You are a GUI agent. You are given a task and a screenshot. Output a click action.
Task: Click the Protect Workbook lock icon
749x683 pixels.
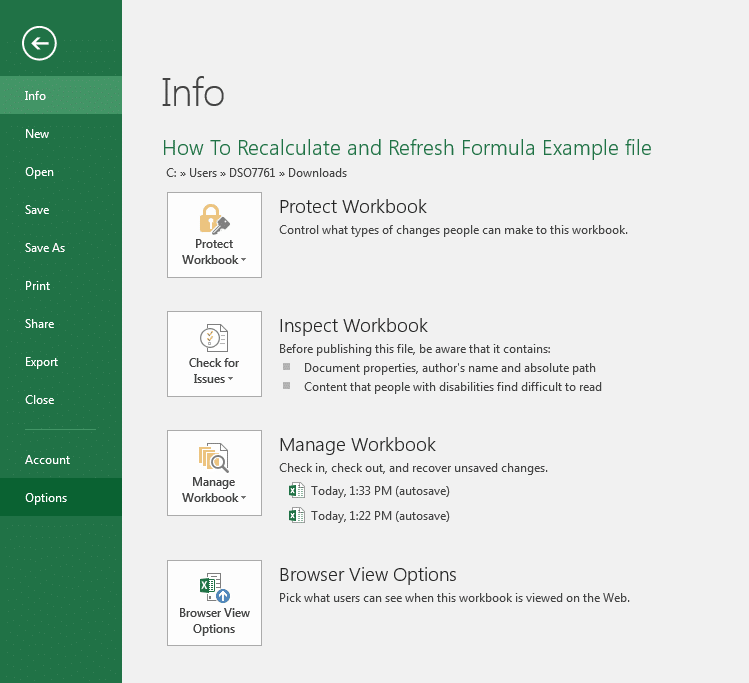214,219
